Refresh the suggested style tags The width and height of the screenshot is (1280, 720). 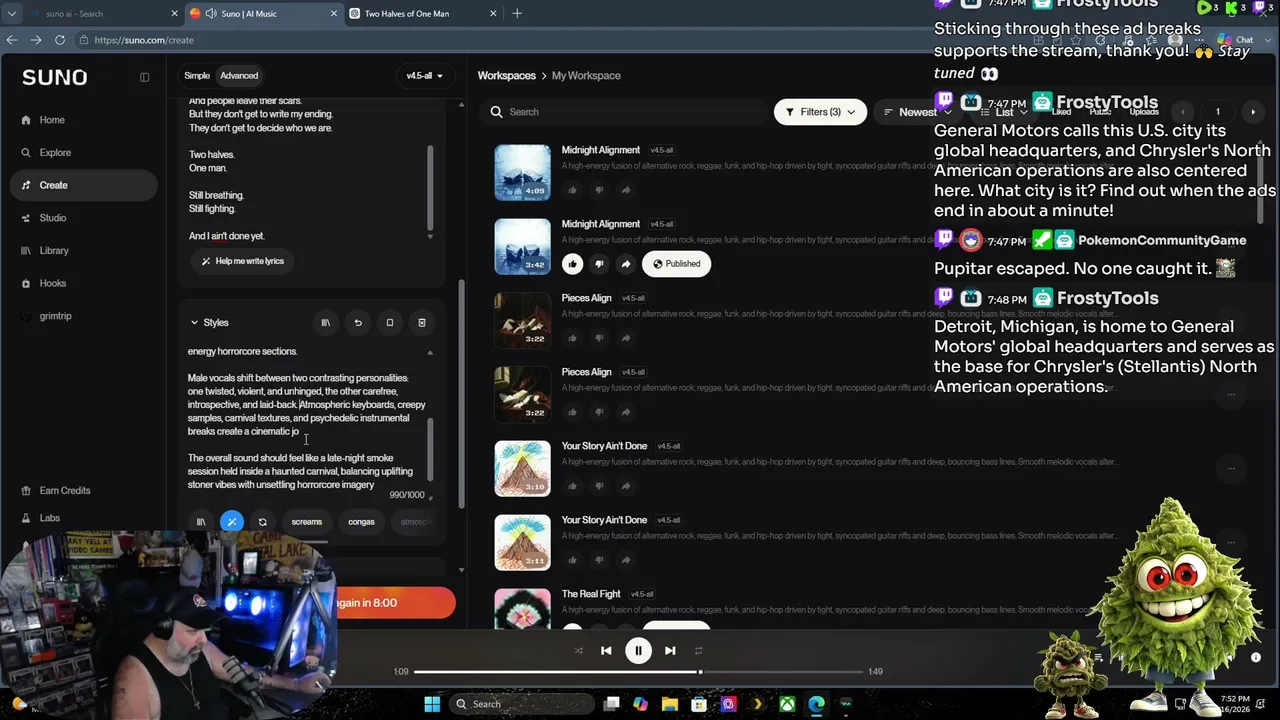pyautogui.click(x=262, y=522)
